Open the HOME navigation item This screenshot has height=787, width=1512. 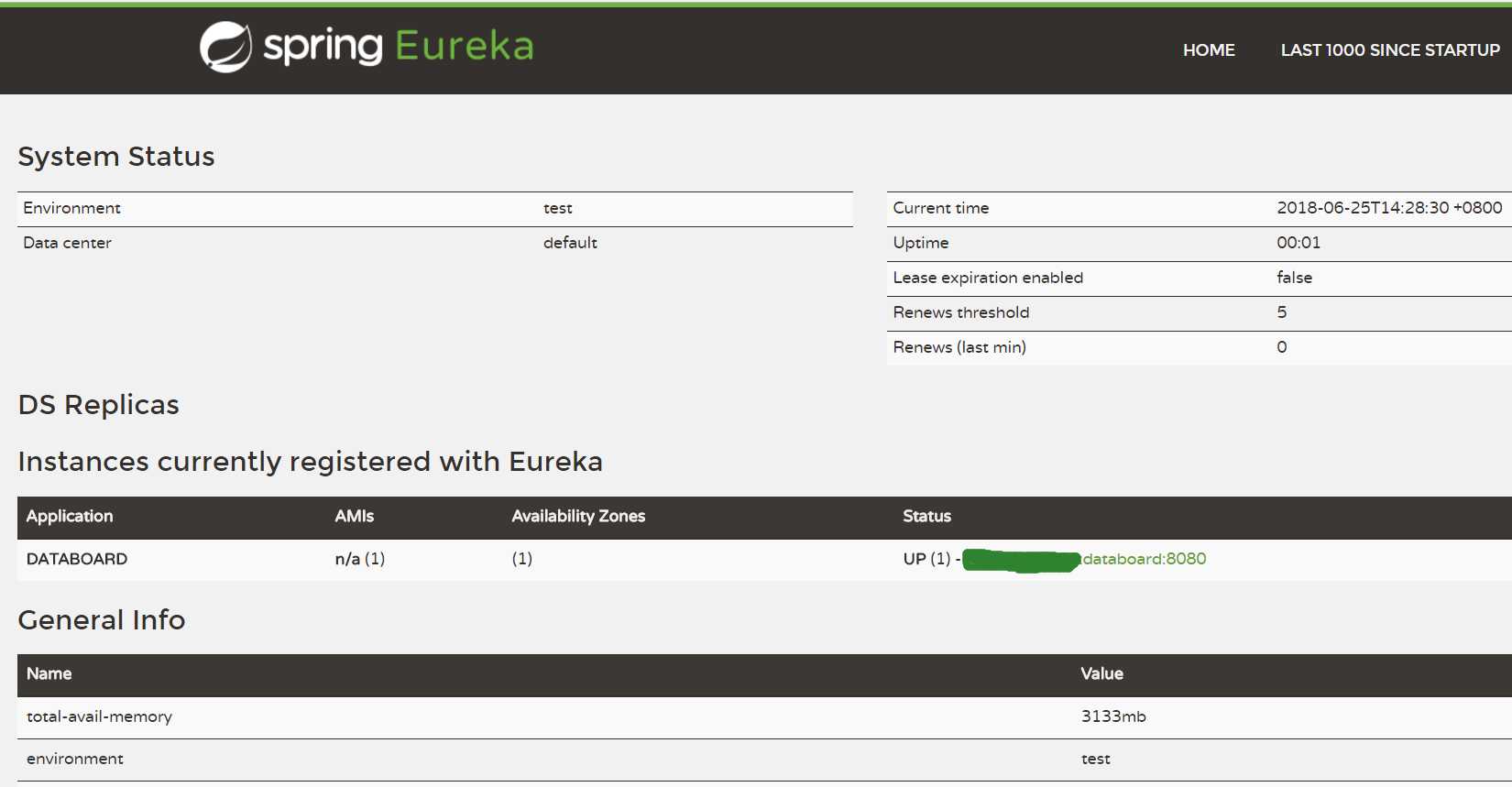1209,50
